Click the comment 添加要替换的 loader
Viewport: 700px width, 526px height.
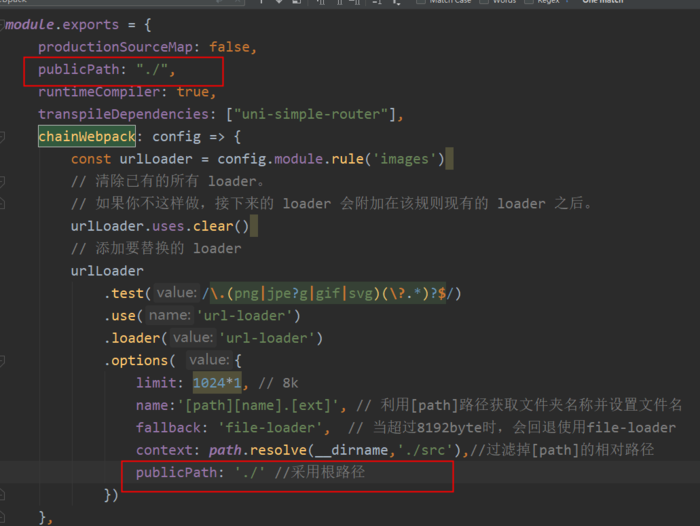coord(156,248)
